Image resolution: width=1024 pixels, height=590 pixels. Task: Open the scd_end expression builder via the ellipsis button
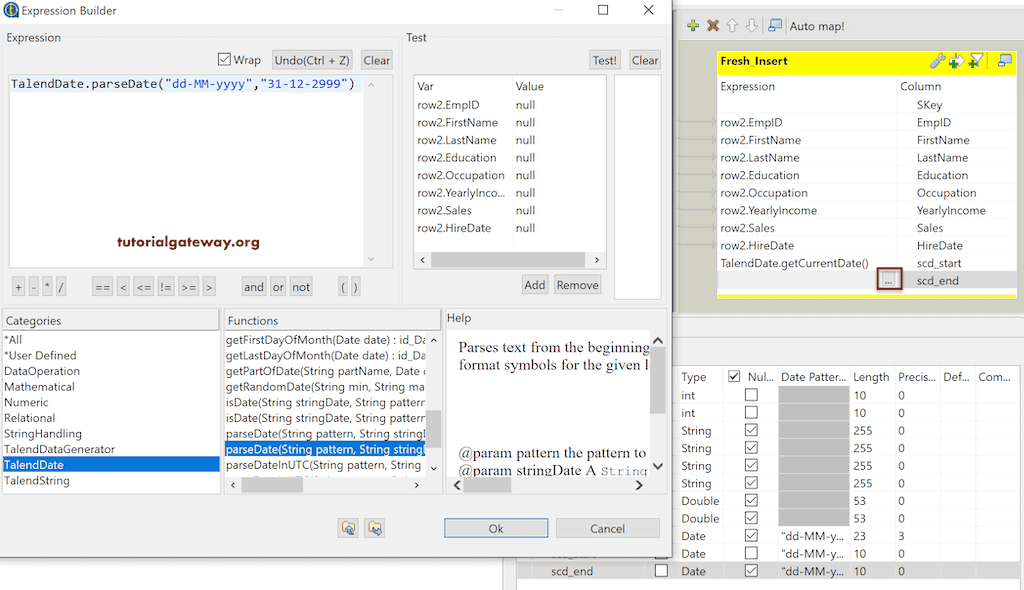pyautogui.click(x=888, y=279)
